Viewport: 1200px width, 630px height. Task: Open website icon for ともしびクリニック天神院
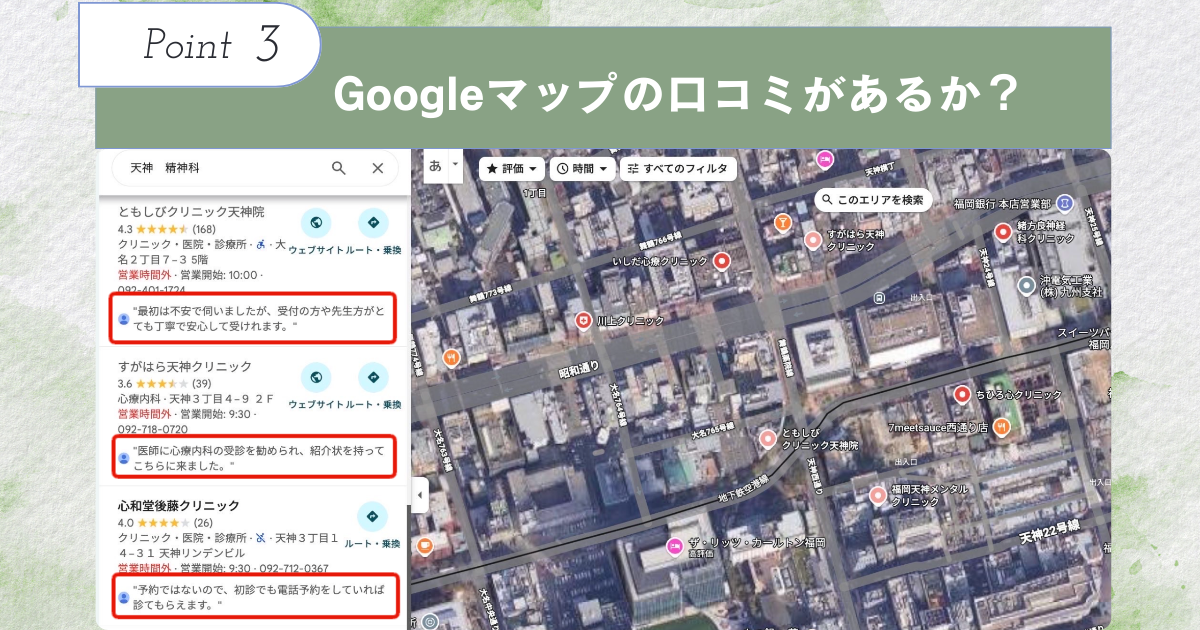(x=316, y=223)
